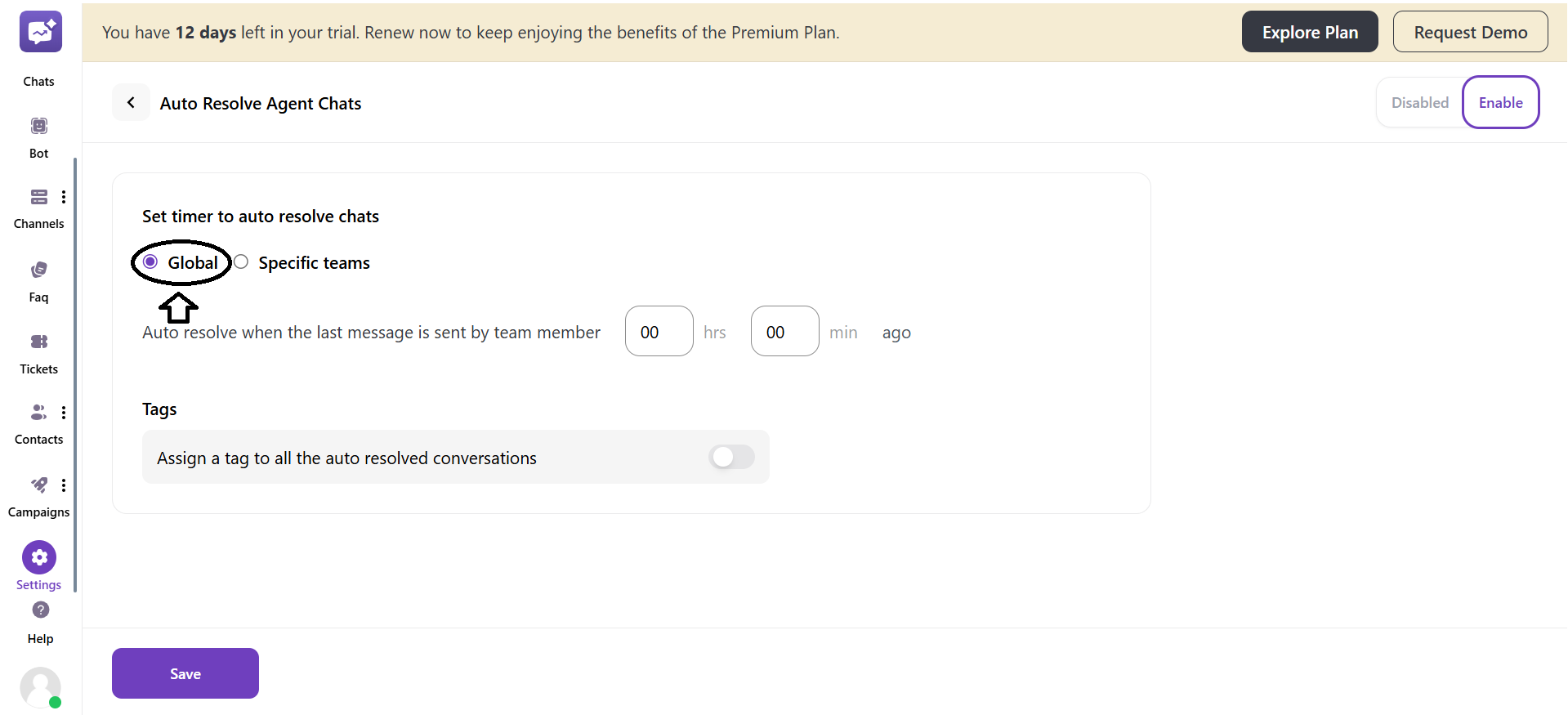Switch to the Disabled option
This screenshot has width=1568, height=715.
pos(1419,103)
